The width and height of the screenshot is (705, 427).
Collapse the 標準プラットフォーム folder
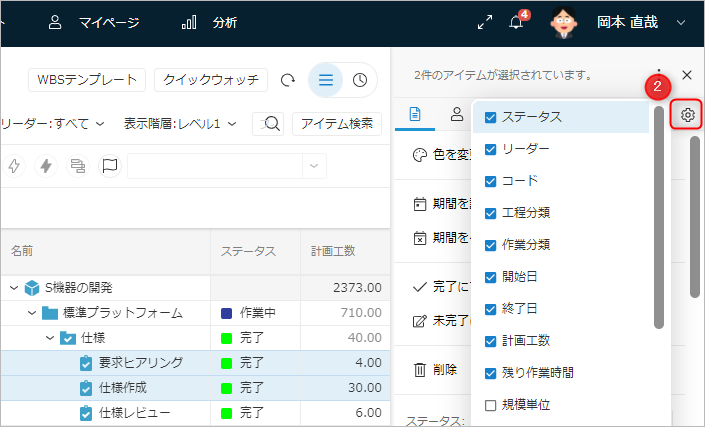point(31,313)
